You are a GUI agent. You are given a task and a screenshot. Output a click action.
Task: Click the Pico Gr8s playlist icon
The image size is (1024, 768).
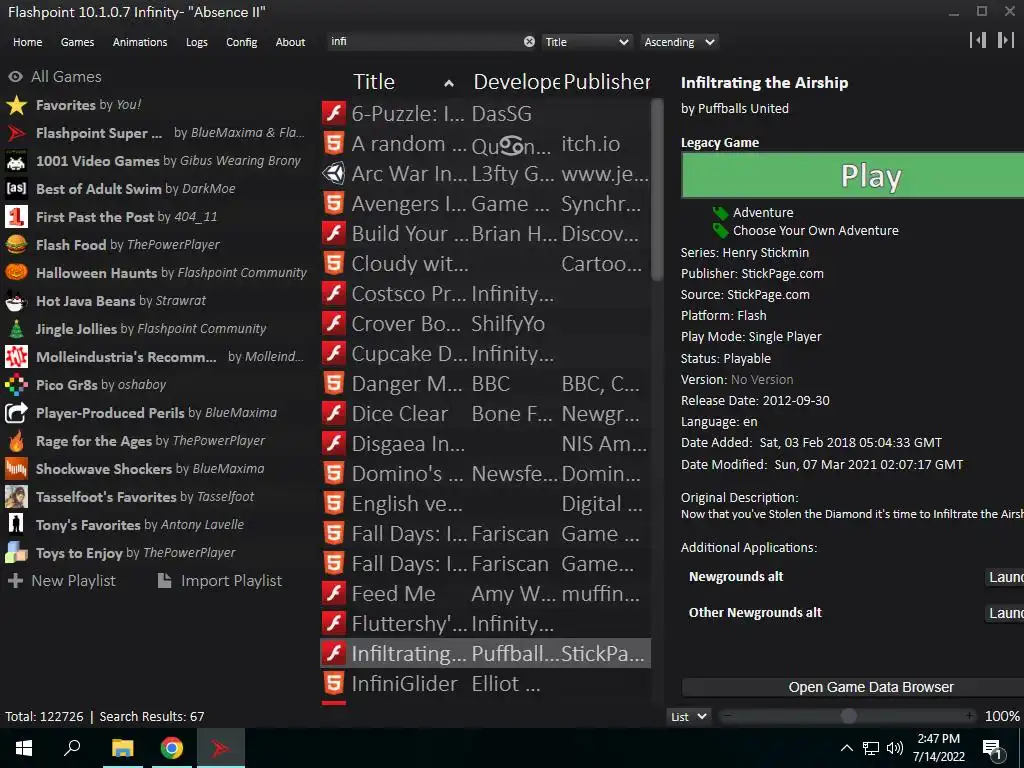coord(16,385)
